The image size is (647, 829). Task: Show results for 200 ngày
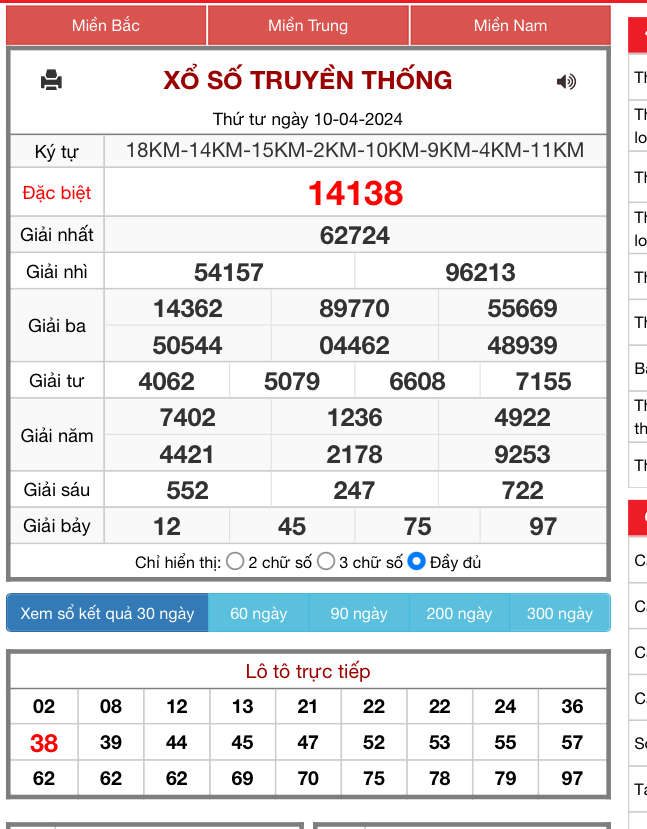(x=459, y=613)
